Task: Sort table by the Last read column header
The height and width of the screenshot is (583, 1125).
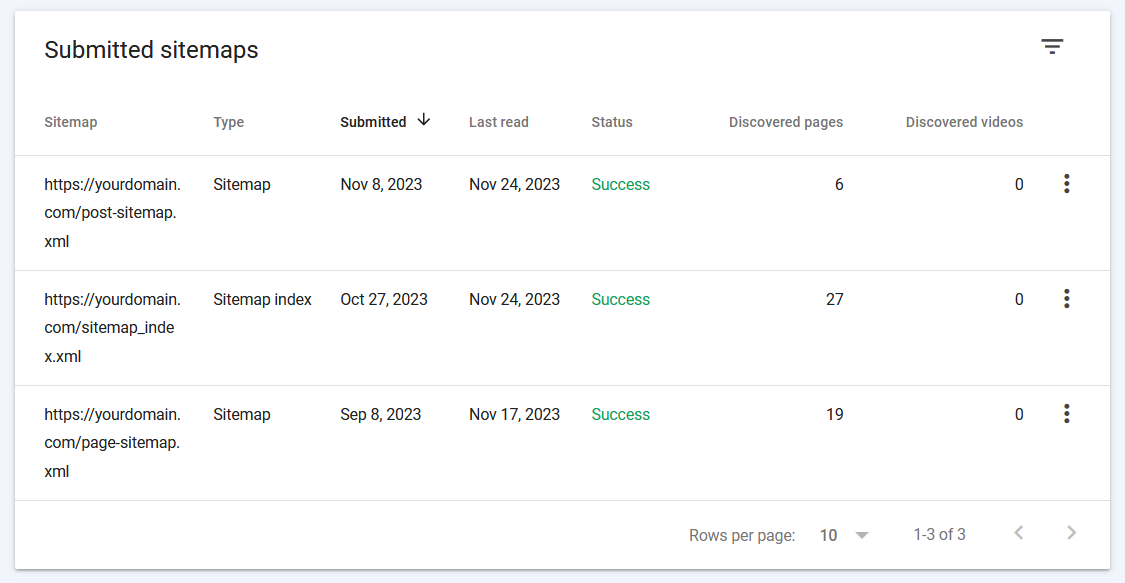Action: [x=498, y=121]
